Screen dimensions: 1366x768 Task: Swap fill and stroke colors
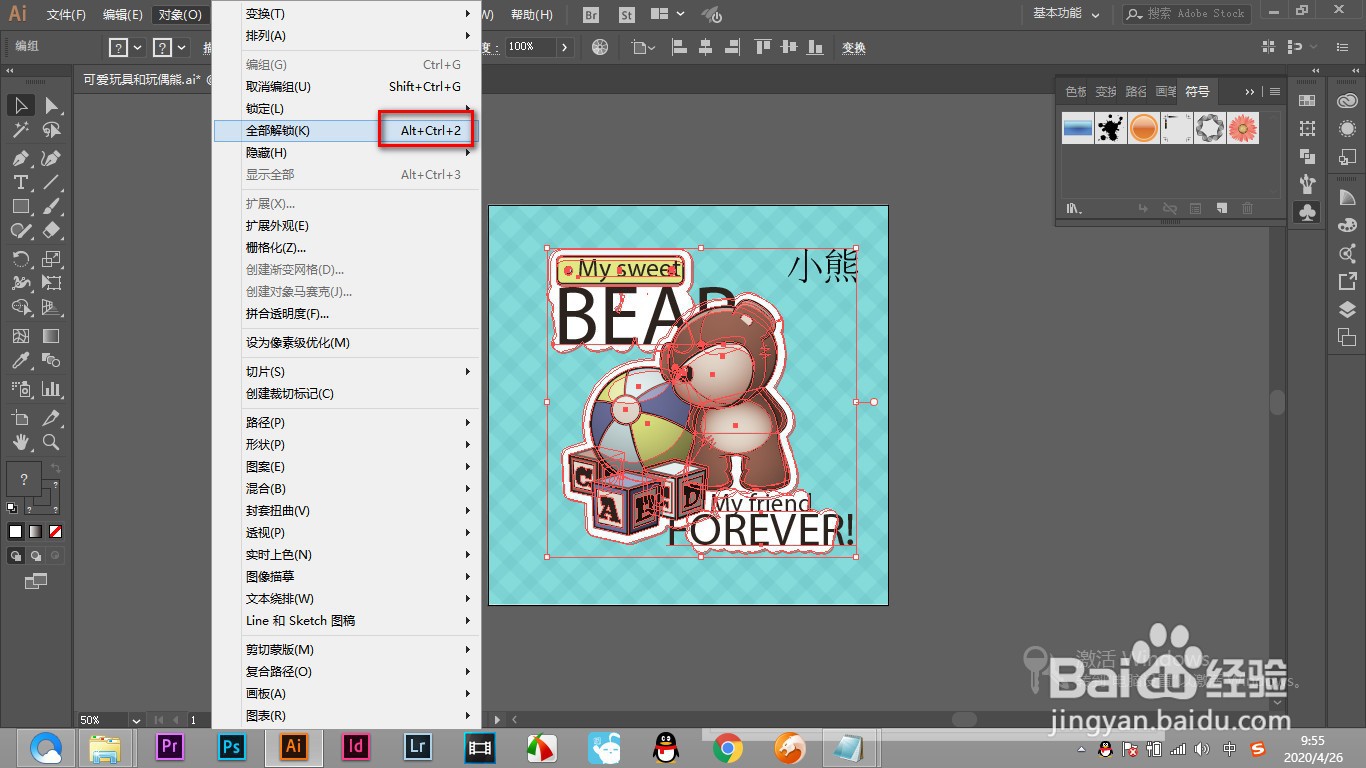(56, 468)
